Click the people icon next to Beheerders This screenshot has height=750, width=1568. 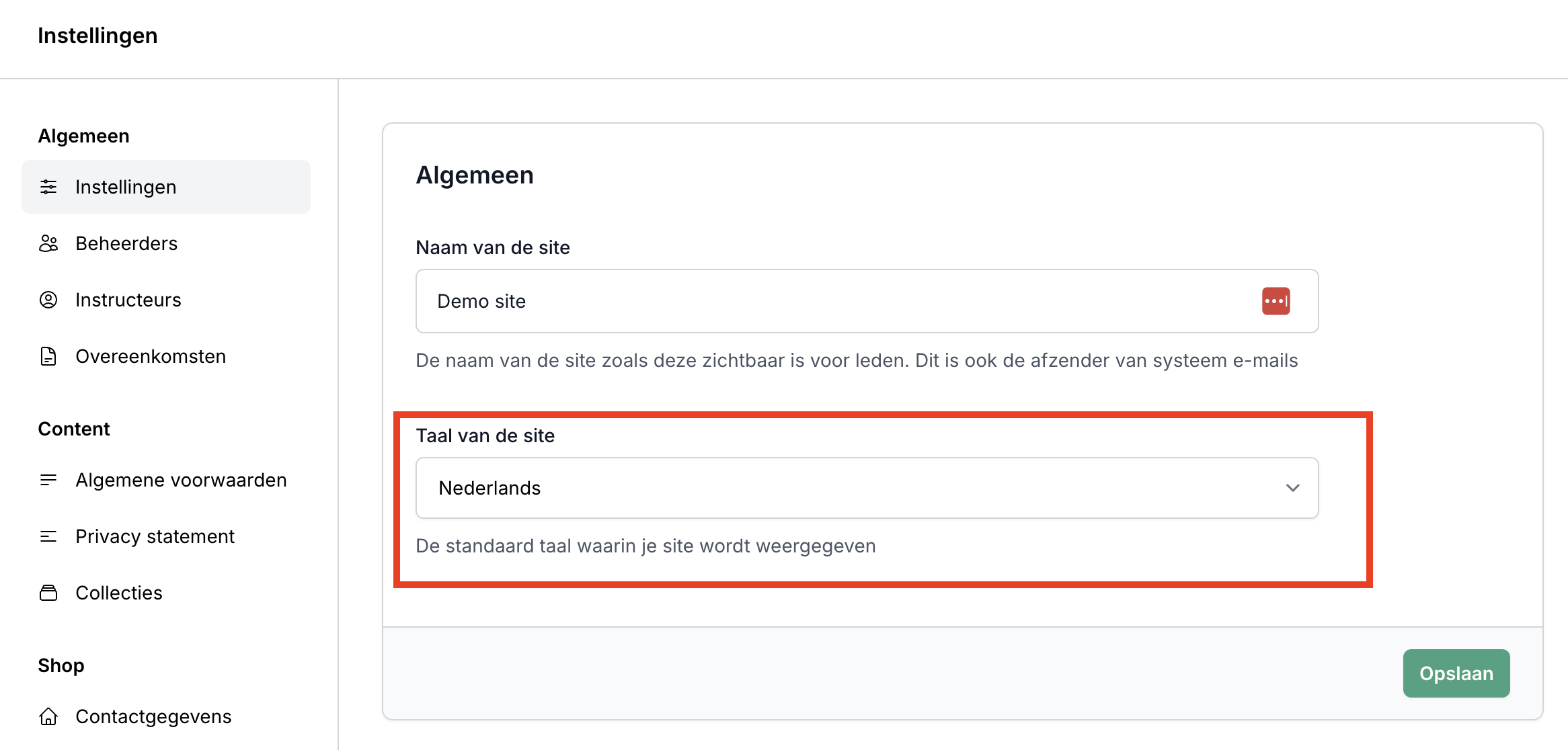point(48,243)
